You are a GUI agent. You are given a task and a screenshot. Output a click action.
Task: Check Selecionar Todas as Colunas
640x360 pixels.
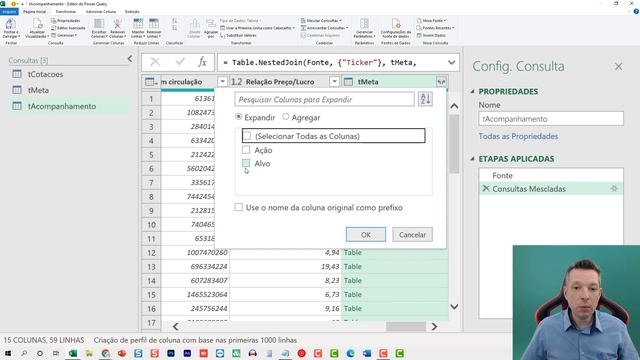tap(247, 136)
